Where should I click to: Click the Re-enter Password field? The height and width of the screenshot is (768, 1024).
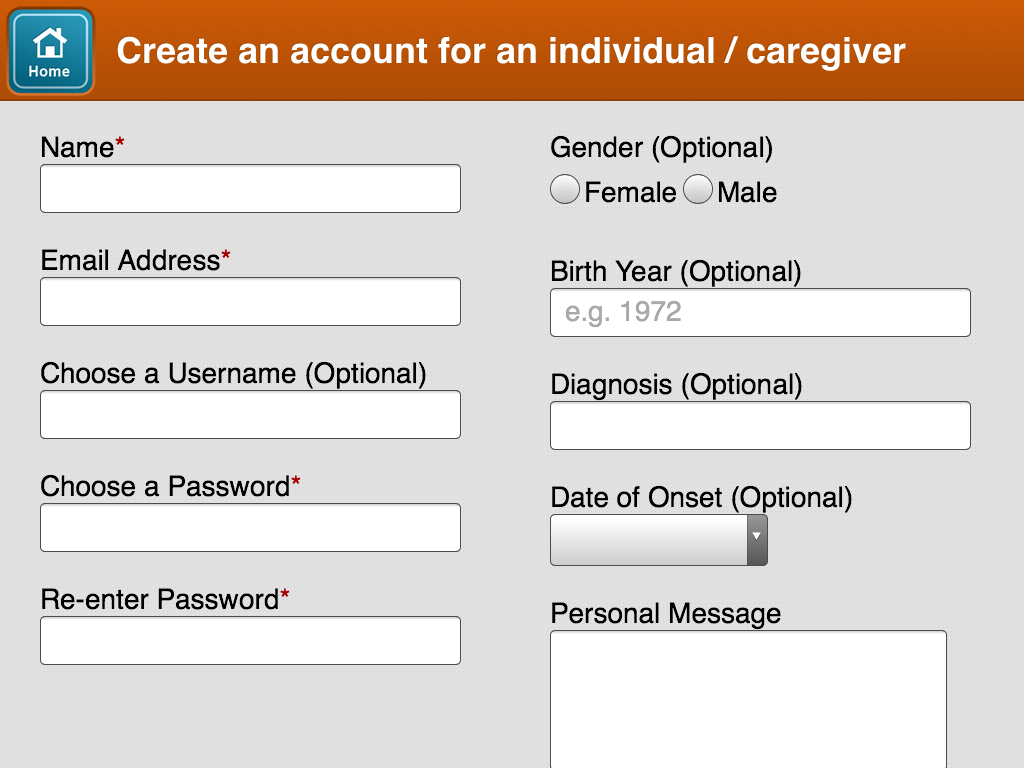click(x=250, y=641)
